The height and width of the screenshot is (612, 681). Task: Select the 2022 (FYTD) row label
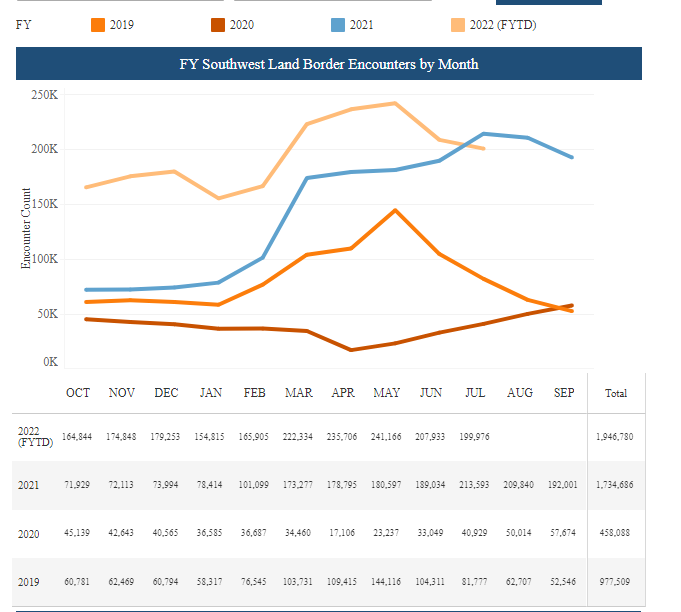(34, 436)
